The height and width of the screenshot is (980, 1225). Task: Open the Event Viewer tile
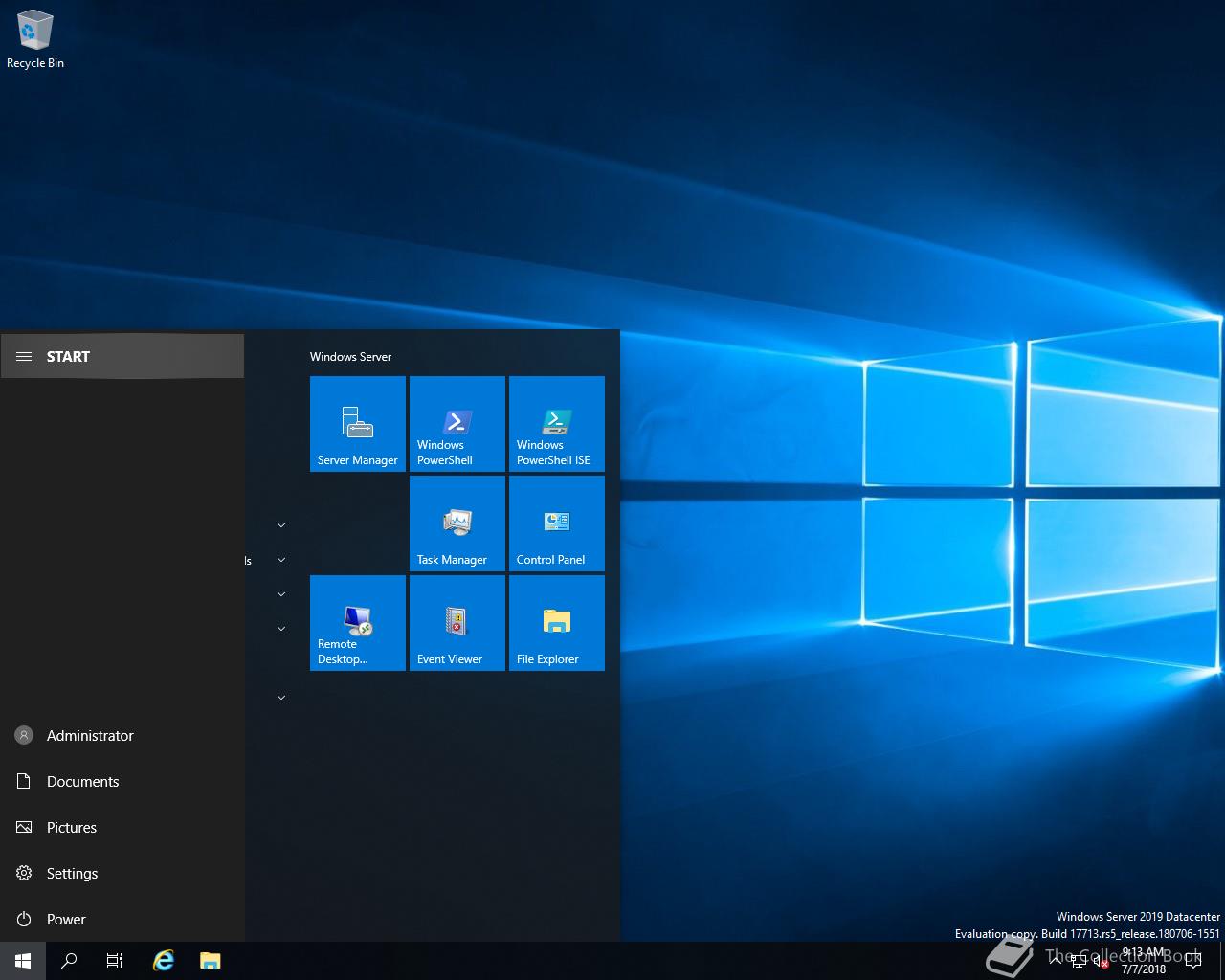click(457, 623)
